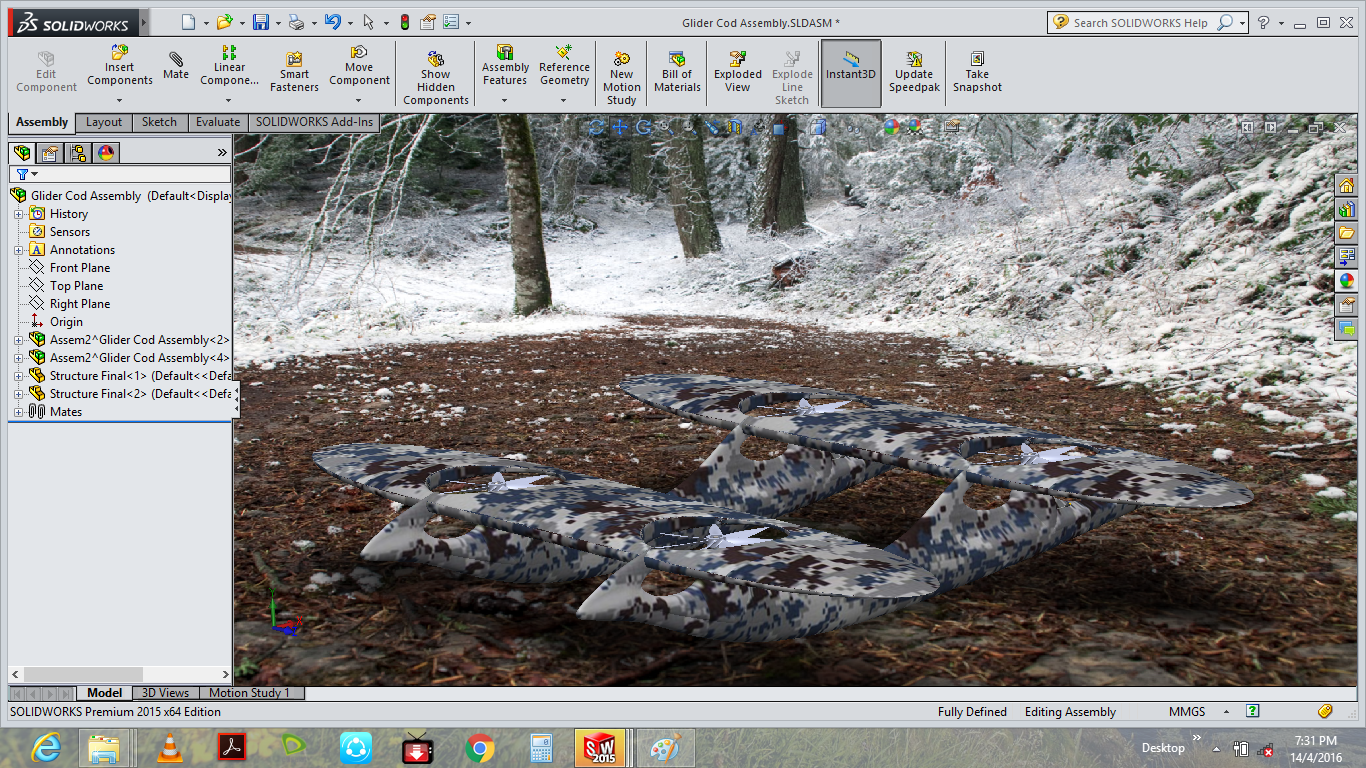Click SOLIDWORKS Resources home icon in task pane
Viewport: 1366px width, 768px height.
pos(1347,185)
